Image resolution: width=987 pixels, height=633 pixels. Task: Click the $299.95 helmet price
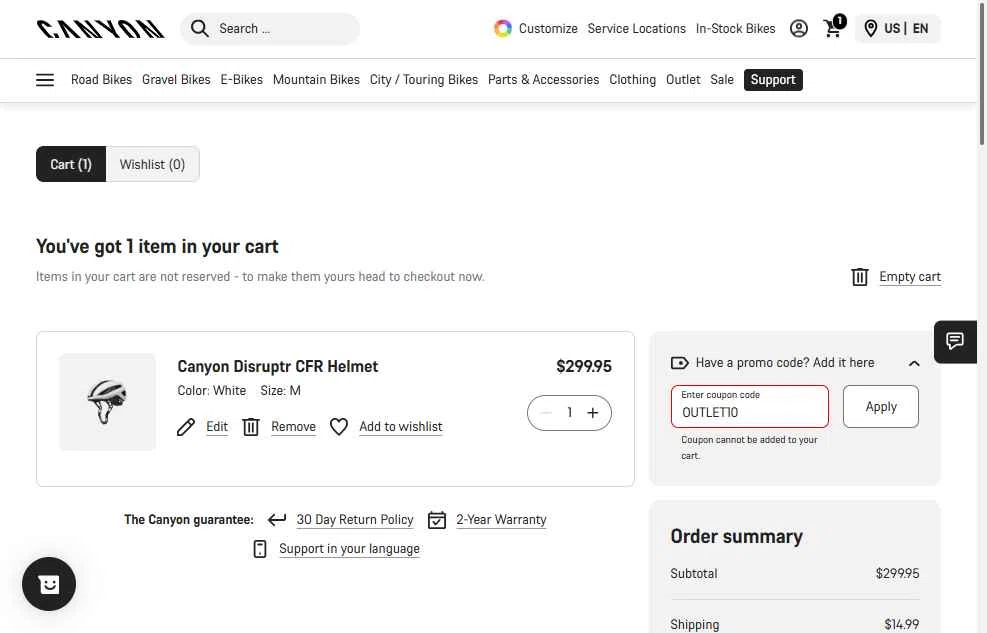584,366
